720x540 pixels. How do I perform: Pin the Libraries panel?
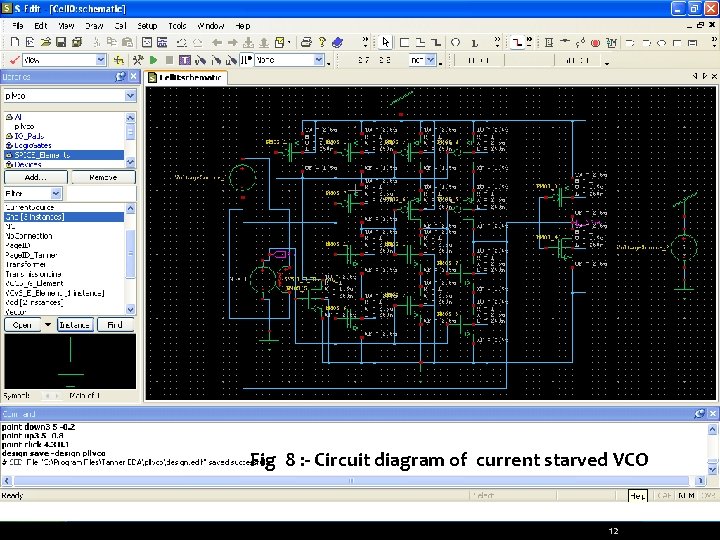coord(120,77)
